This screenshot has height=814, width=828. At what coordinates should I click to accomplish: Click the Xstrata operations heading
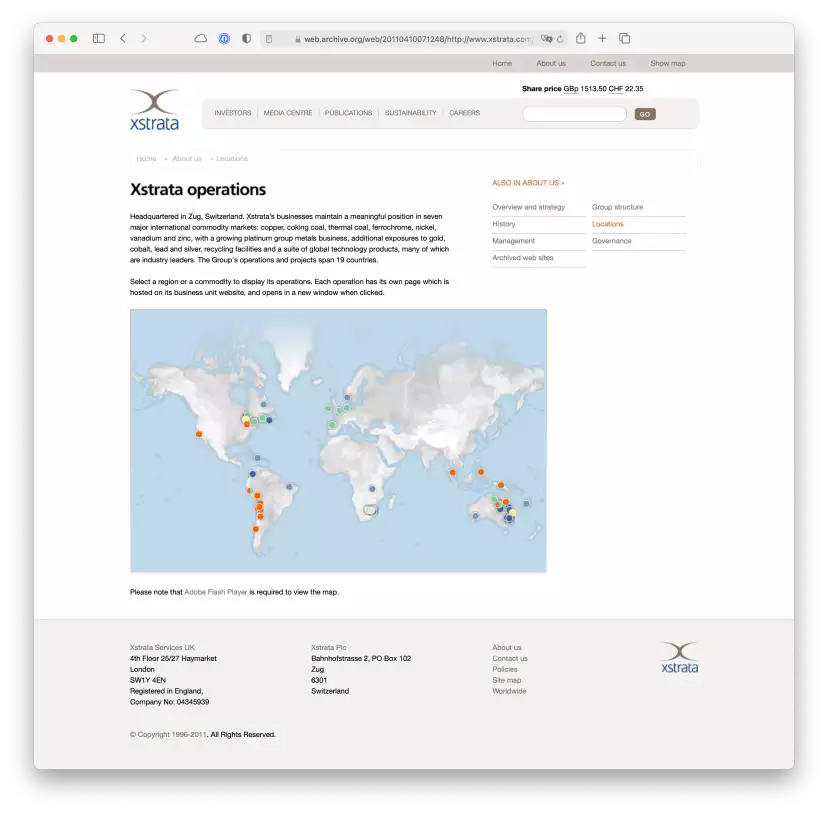pos(198,190)
